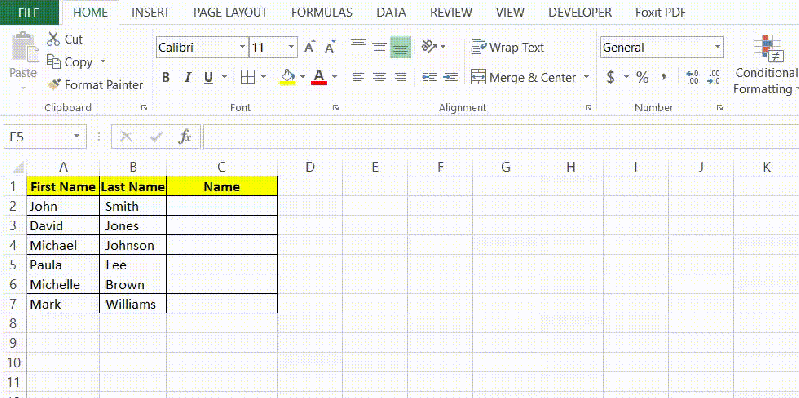The height and width of the screenshot is (398, 799).
Task: Open the Calibri font name dropdown
Action: [x=243, y=47]
